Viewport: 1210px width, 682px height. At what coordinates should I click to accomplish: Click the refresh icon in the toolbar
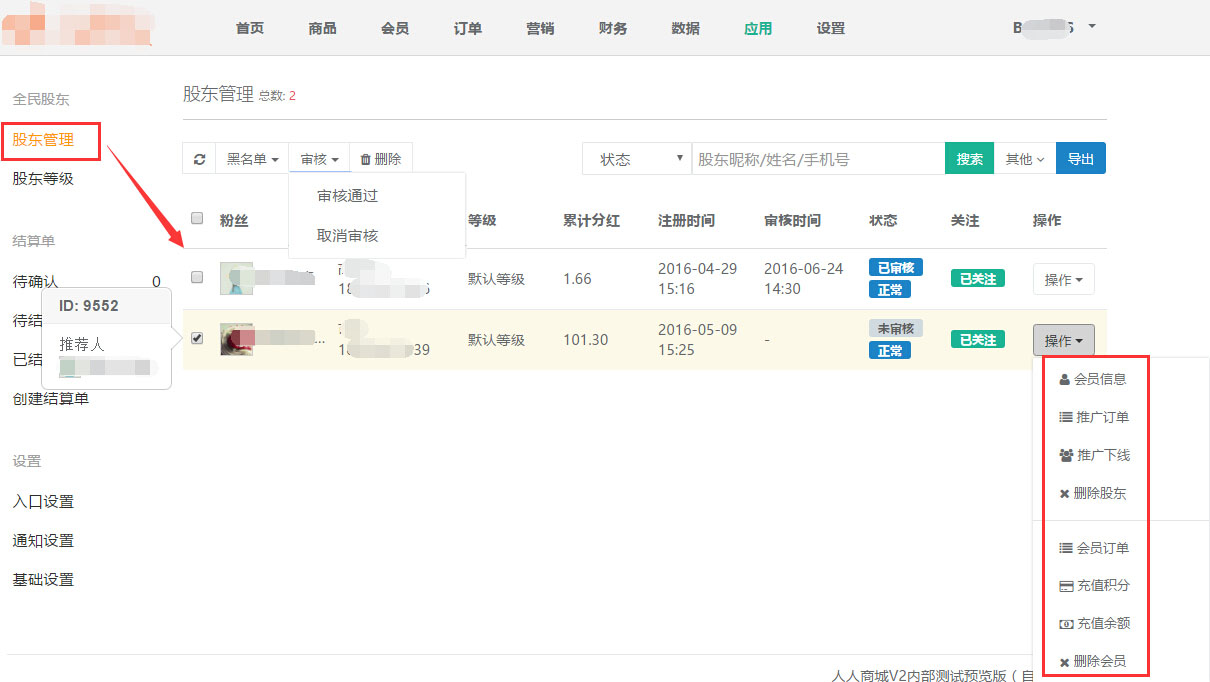pos(199,159)
